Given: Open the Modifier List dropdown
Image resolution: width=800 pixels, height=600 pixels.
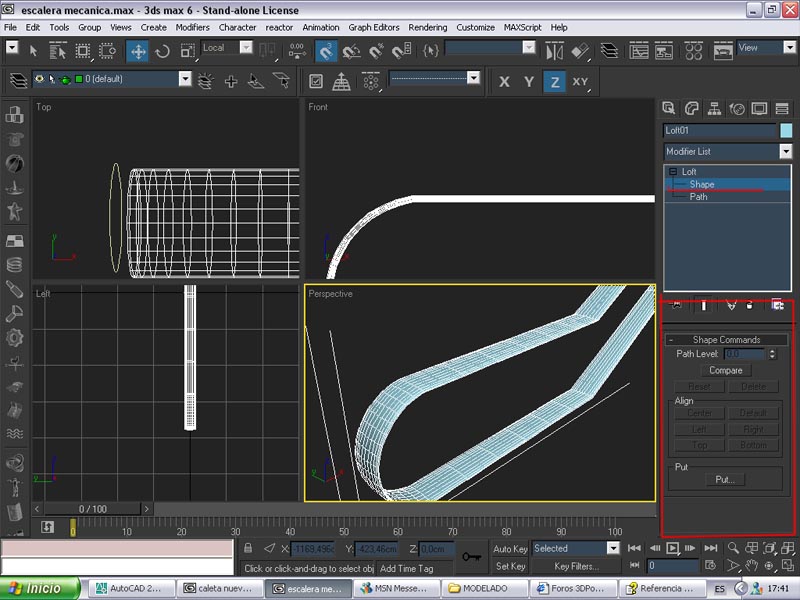Looking at the screenshot, I should (785, 151).
